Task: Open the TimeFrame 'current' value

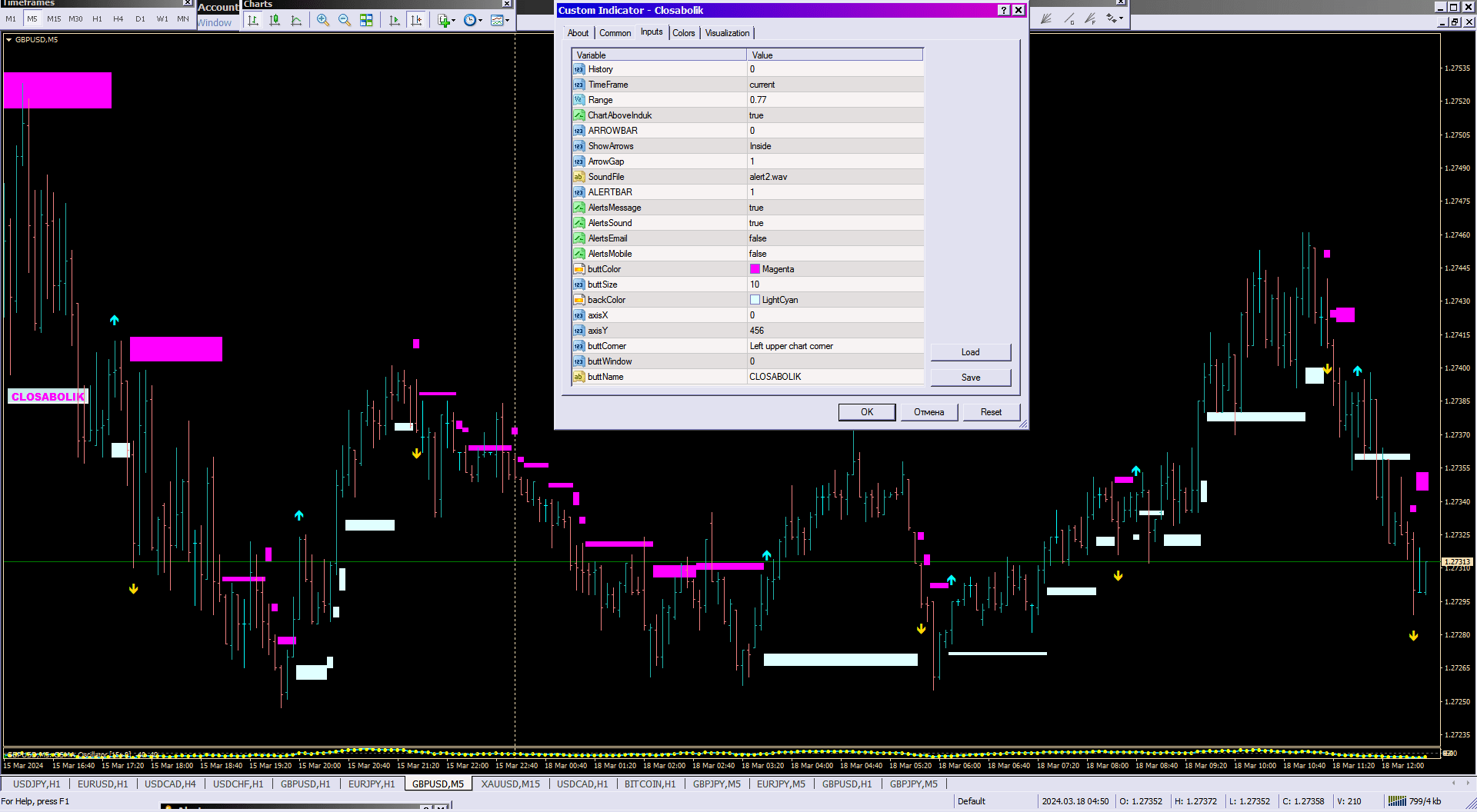Action: point(835,85)
